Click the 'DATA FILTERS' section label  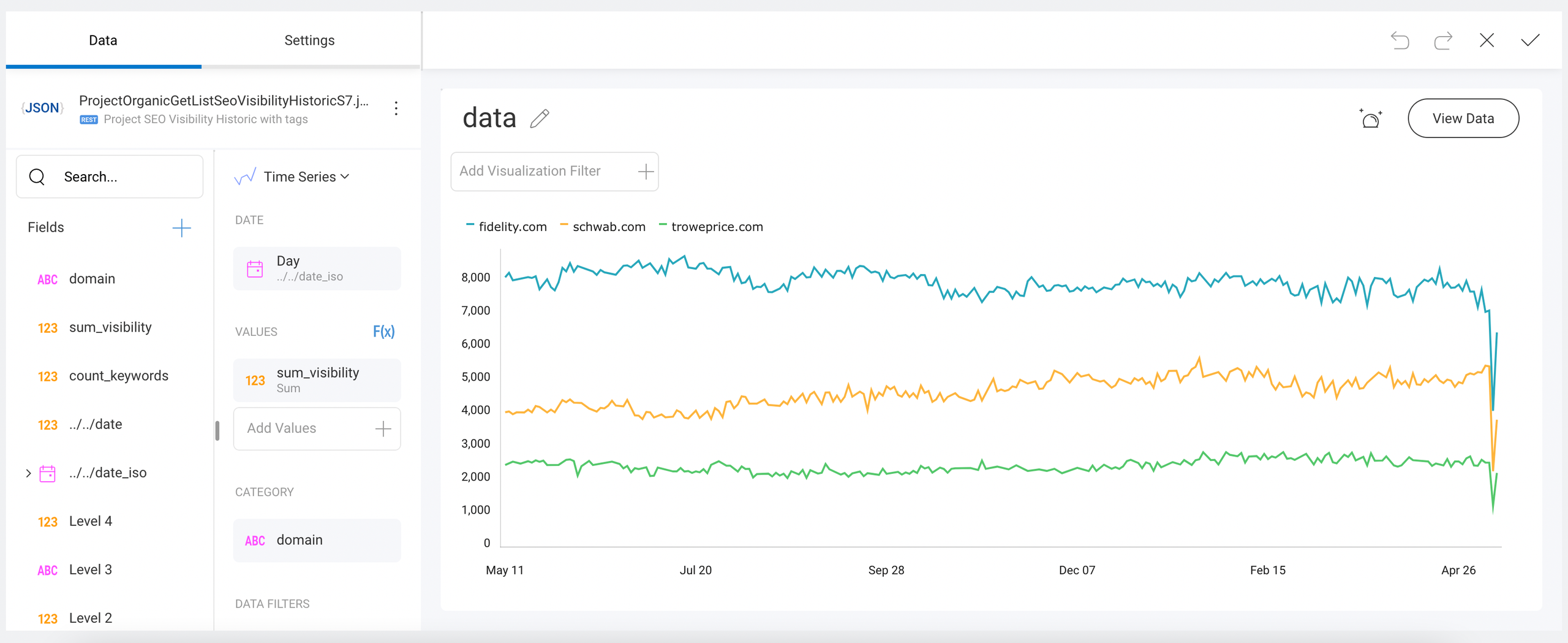click(x=273, y=604)
